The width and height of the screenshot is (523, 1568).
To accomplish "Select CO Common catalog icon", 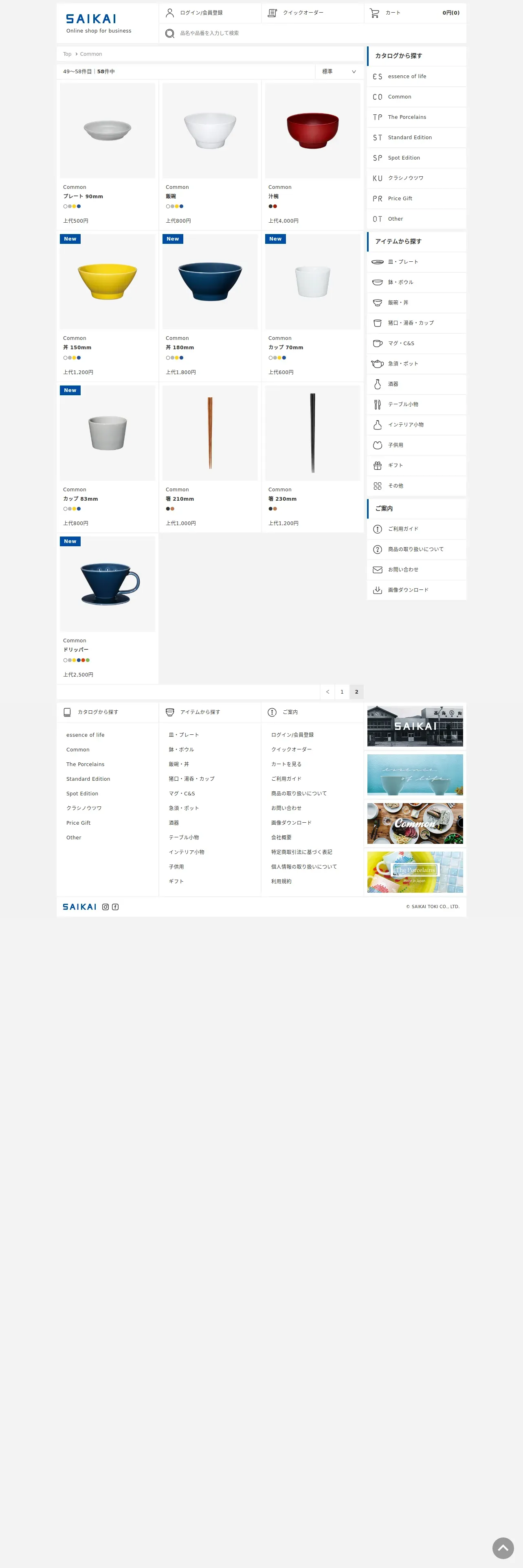I will click(x=378, y=97).
